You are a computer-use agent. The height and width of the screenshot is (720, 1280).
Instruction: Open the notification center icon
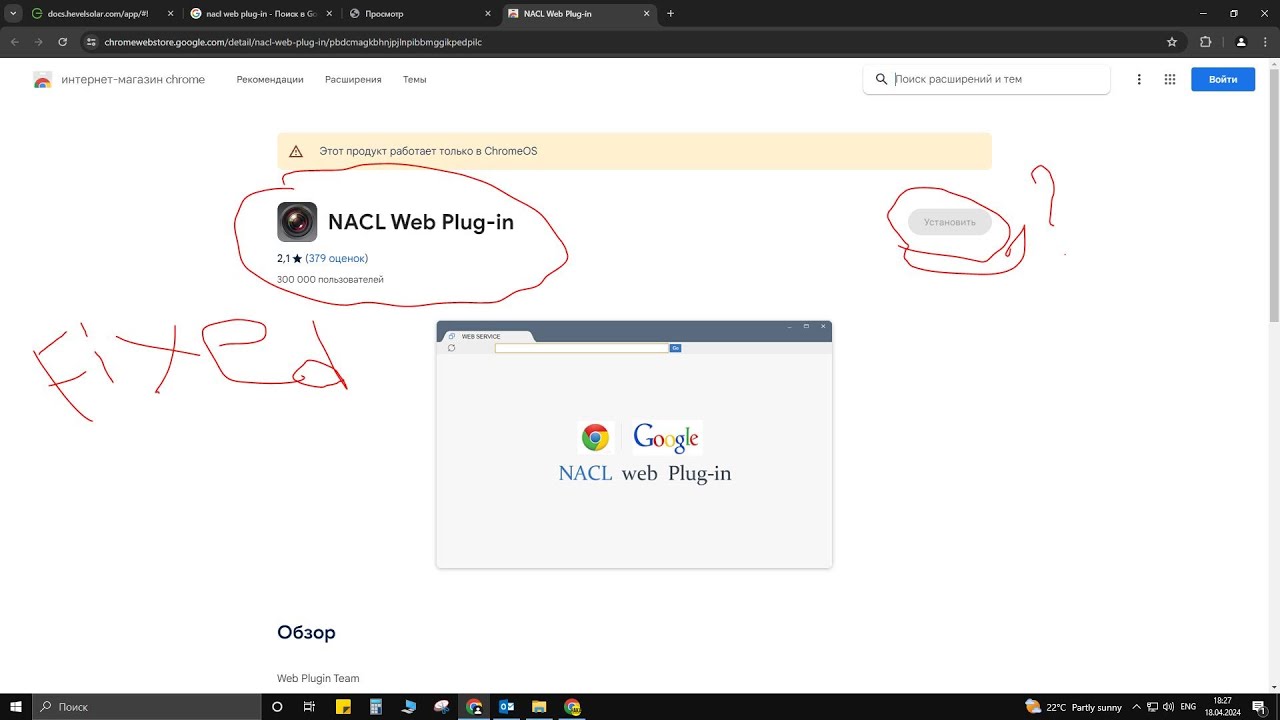click(x=1259, y=707)
